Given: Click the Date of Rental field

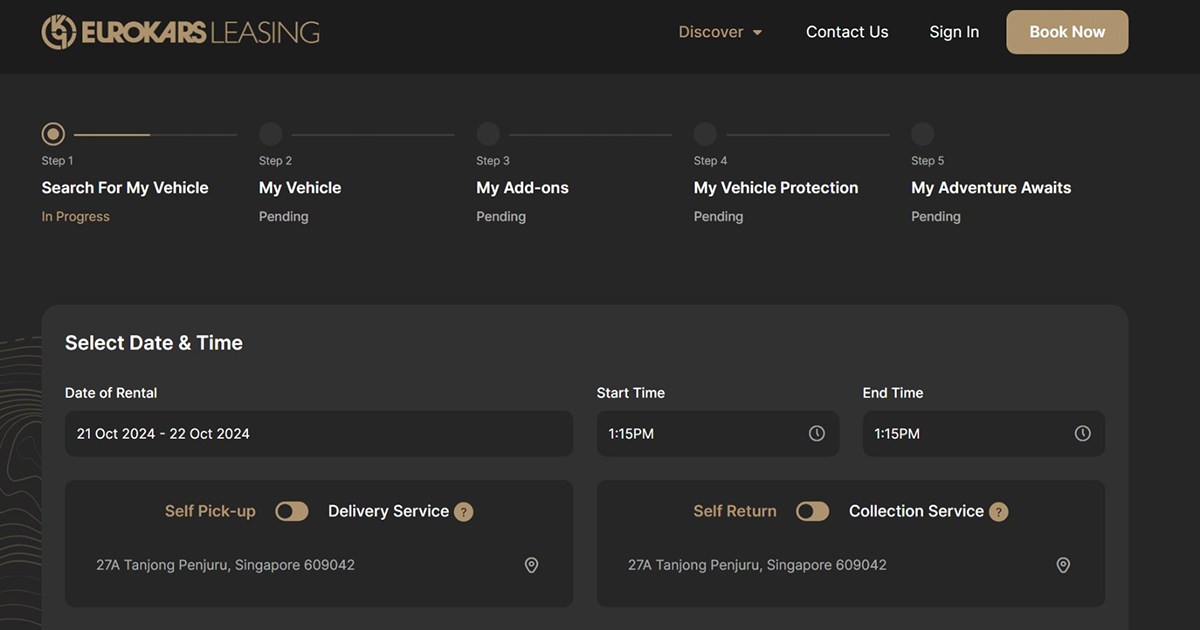Looking at the screenshot, I should (318, 434).
